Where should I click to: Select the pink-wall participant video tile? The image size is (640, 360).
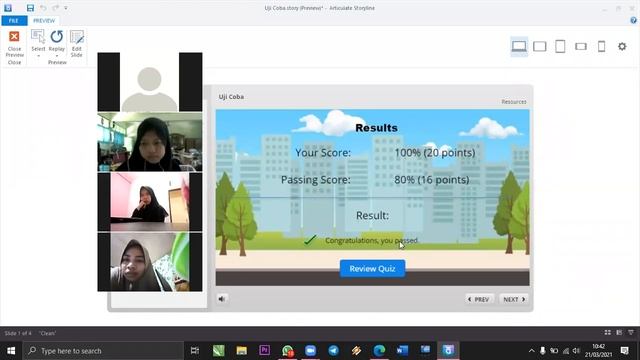[150, 202]
